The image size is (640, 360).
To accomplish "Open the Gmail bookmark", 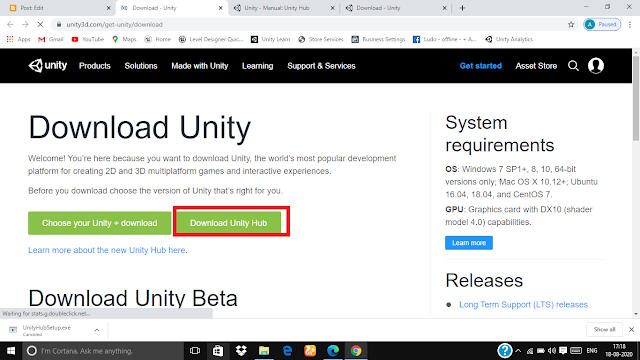I will coord(51,39).
